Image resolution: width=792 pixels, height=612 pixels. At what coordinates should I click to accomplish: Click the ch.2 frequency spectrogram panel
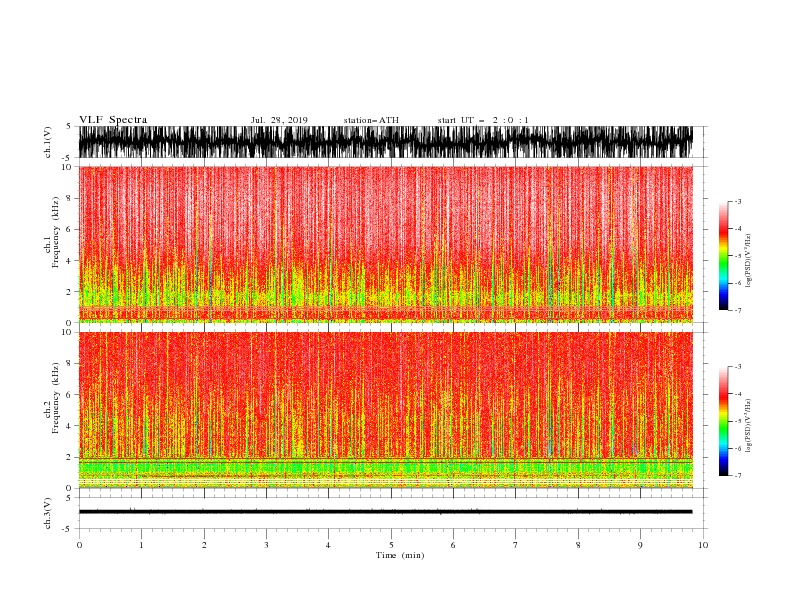point(385,410)
